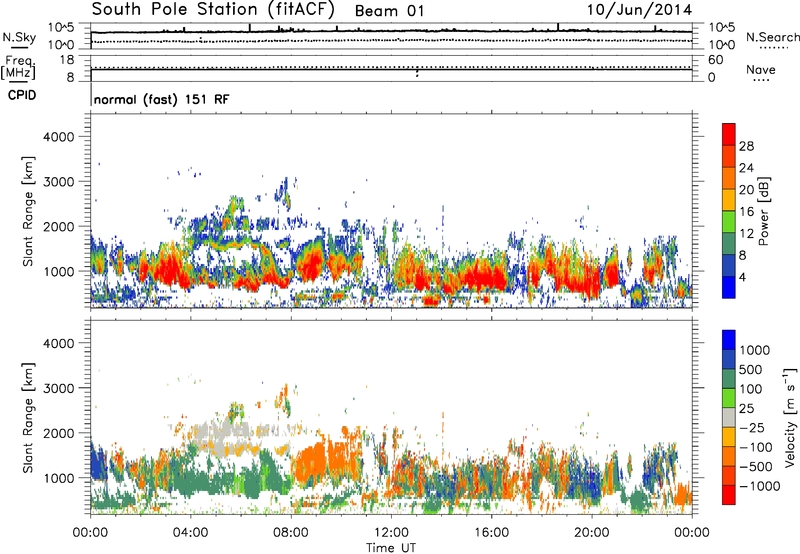The height and width of the screenshot is (554, 800).
Task: Click the '20:00' time axis tick label
Action: click(x=592, y=533)
